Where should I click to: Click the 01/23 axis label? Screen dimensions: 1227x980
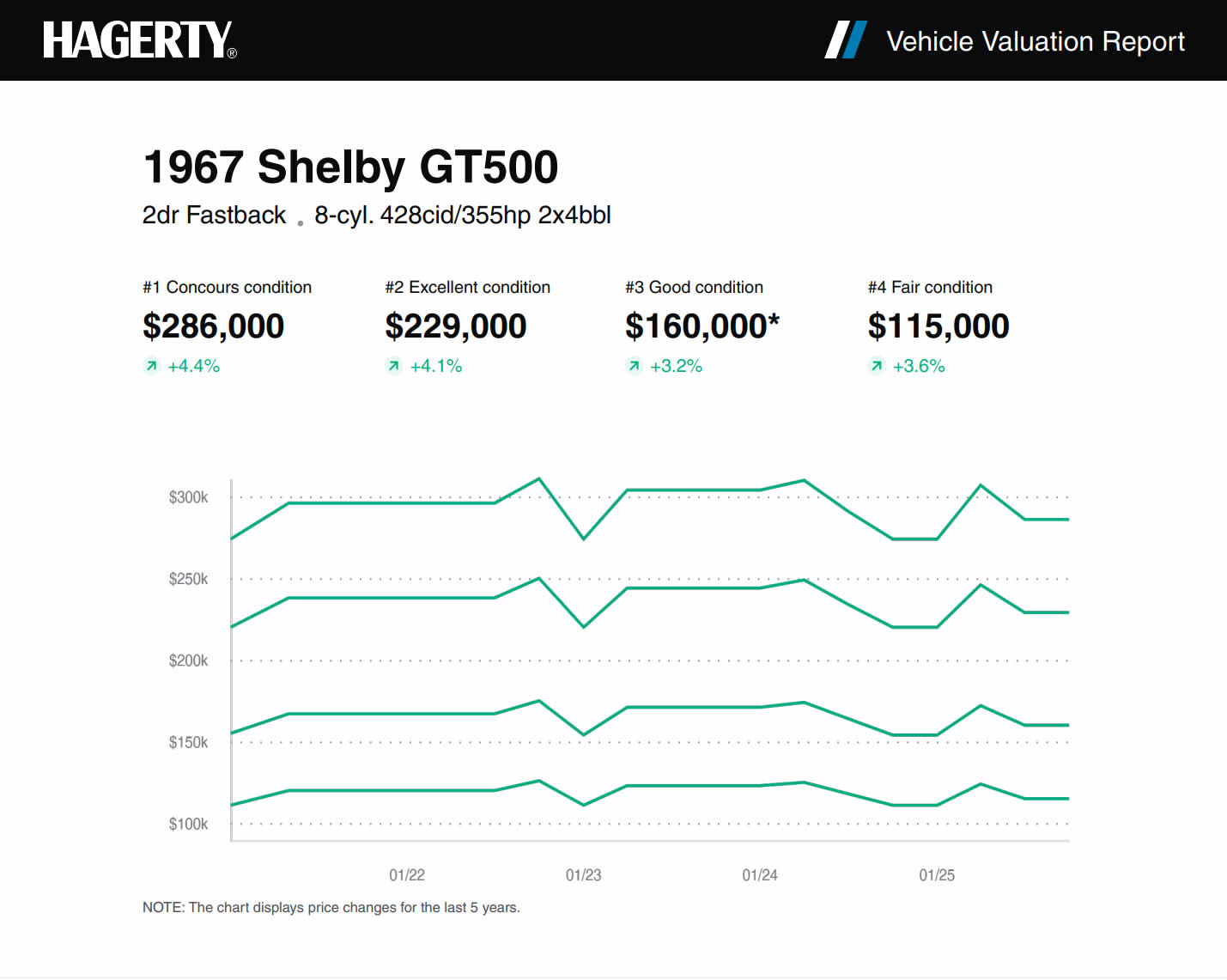[584, 875]
